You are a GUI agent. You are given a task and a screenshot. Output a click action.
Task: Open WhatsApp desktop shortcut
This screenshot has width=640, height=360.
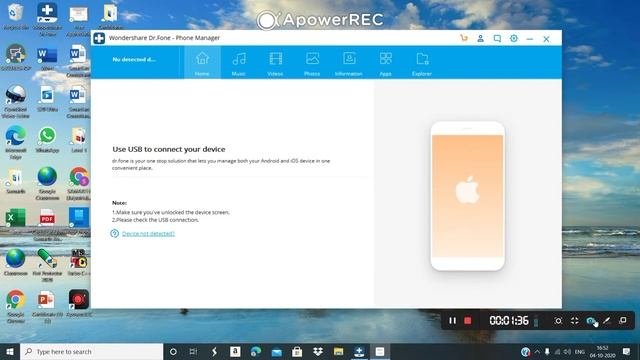click(x=47, y=140)
